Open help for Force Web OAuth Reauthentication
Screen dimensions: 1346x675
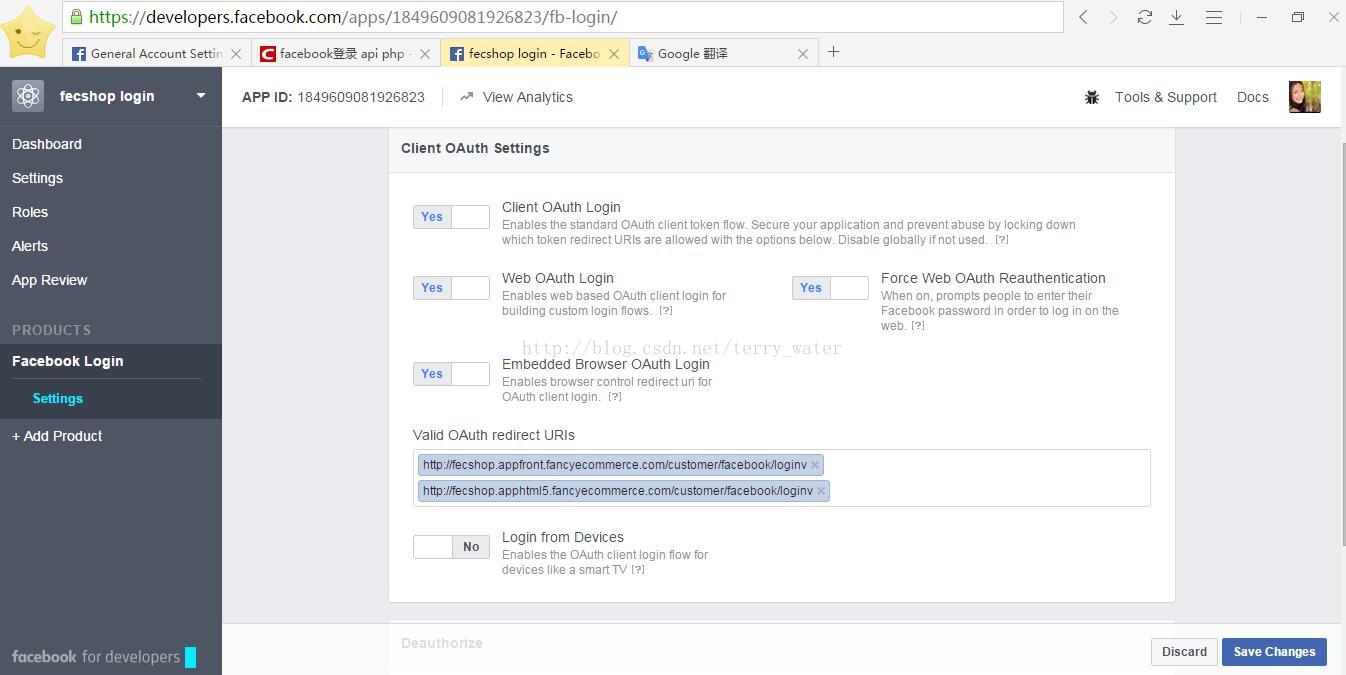(918, 326)
